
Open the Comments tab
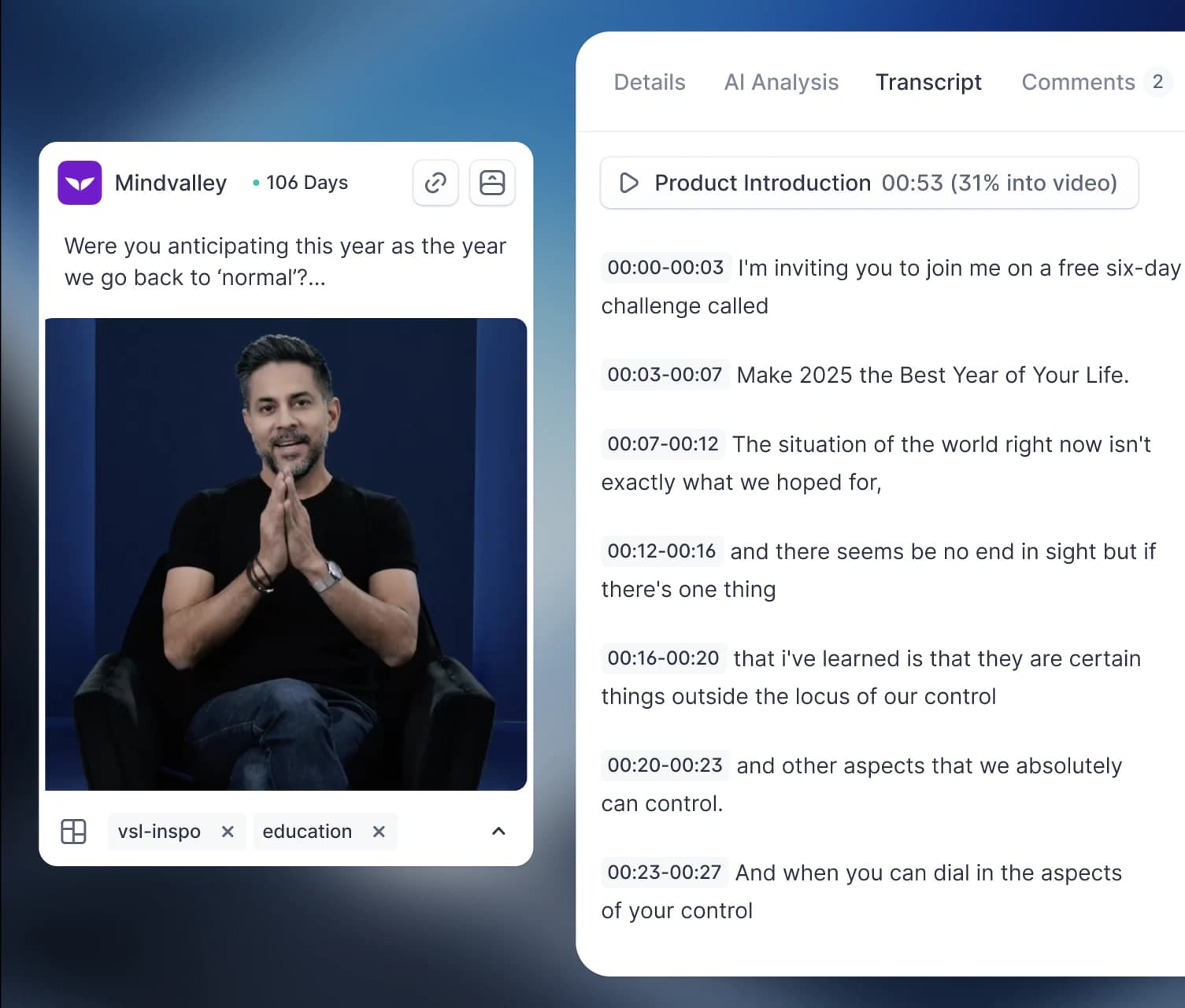tap(1078, 82)
